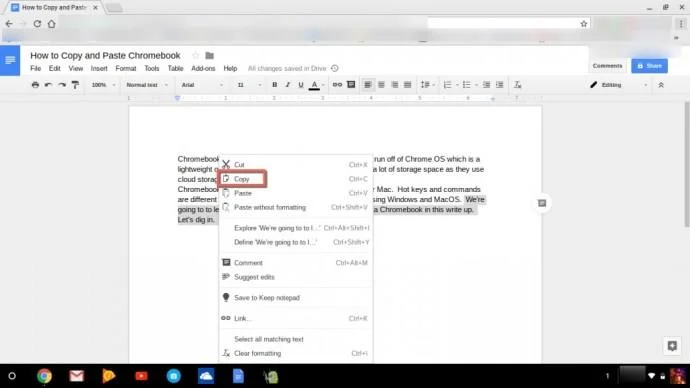Bookmark the page with the star icon

pyautogui.click(x=584, y=24)
